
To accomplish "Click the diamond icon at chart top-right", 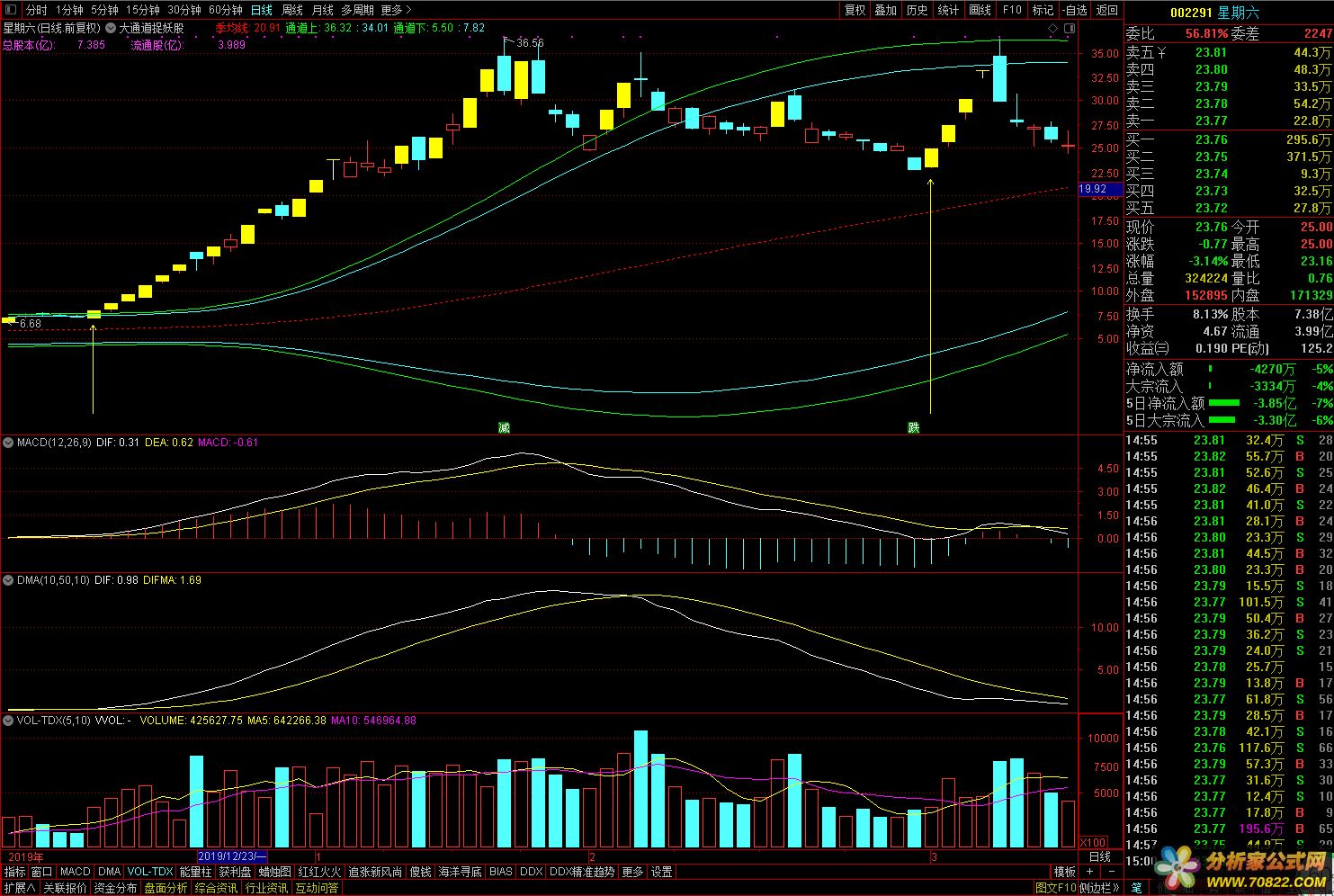I will 1052,30.
